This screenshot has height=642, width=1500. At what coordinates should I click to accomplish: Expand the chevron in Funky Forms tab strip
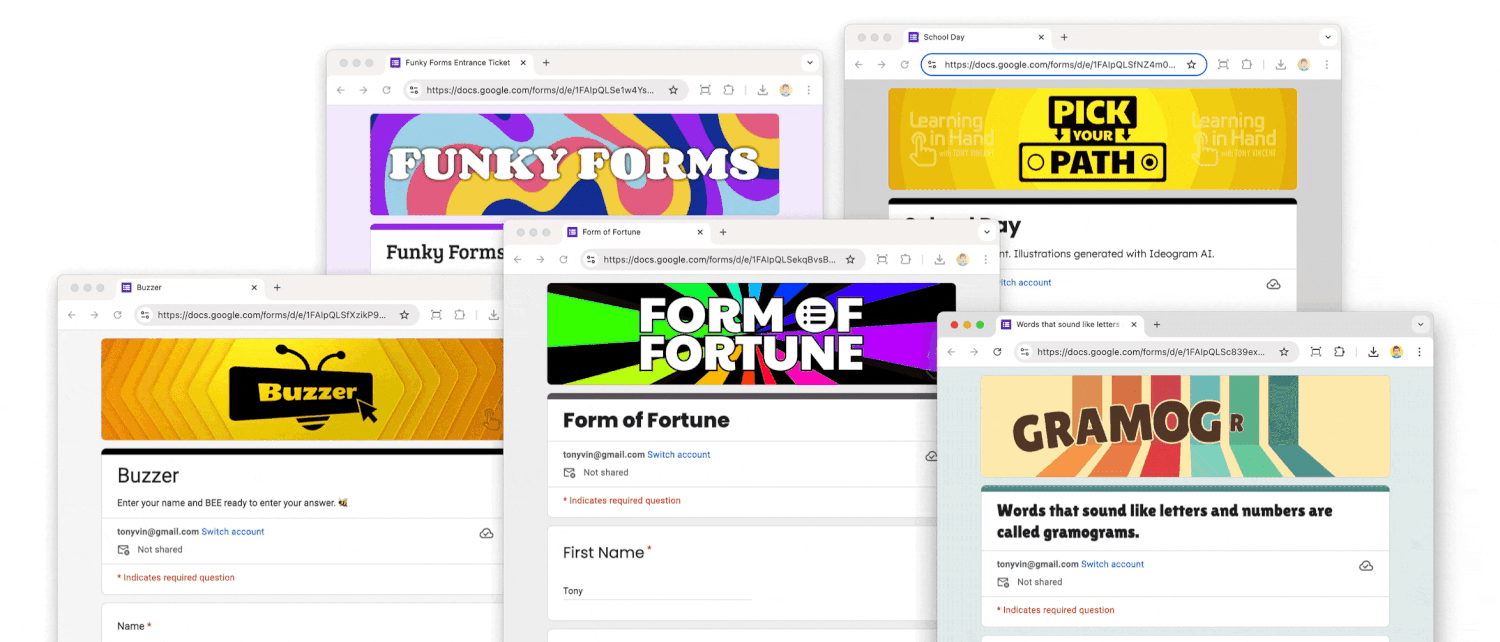(x=810, y=62)
